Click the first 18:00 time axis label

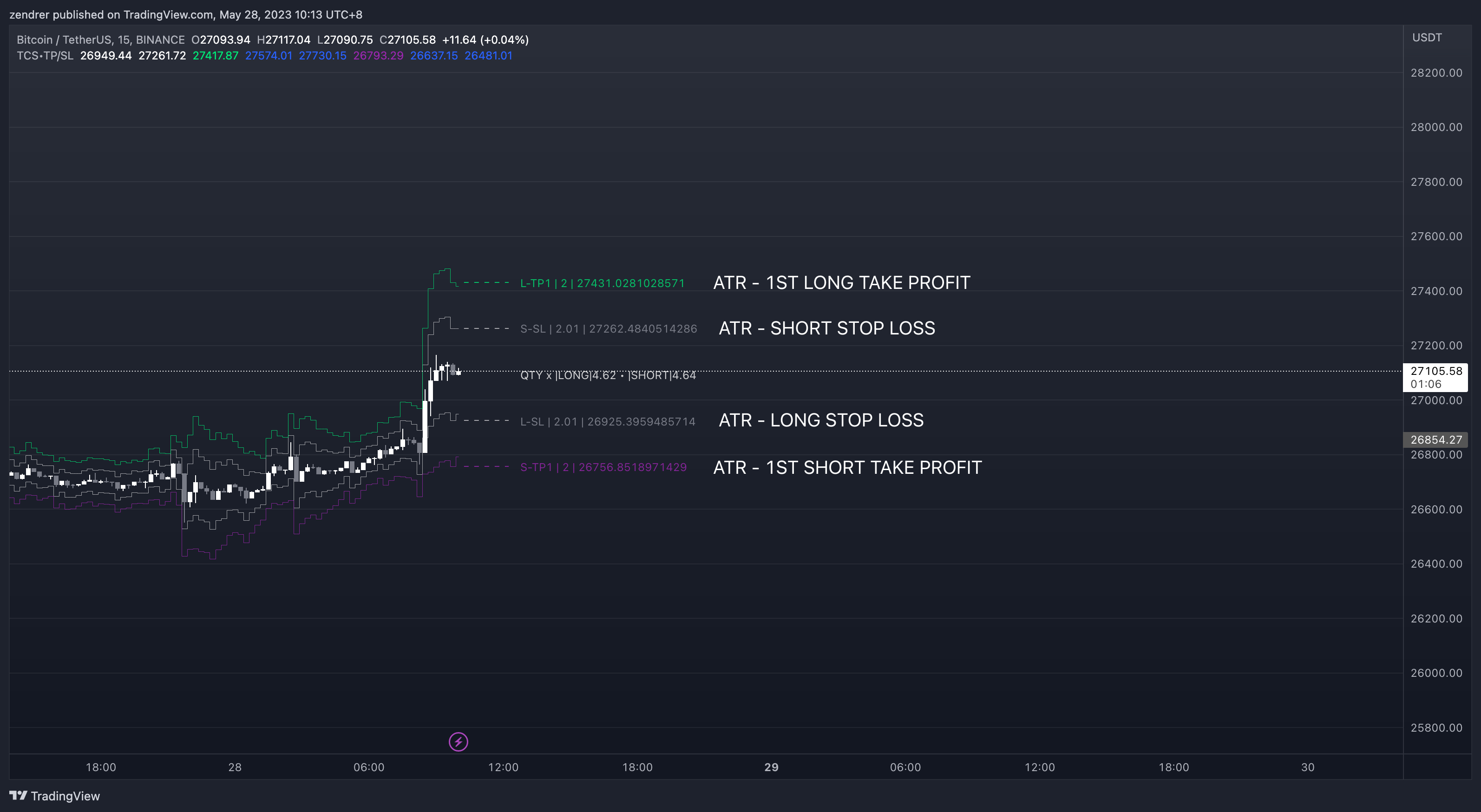coord(101,767)
